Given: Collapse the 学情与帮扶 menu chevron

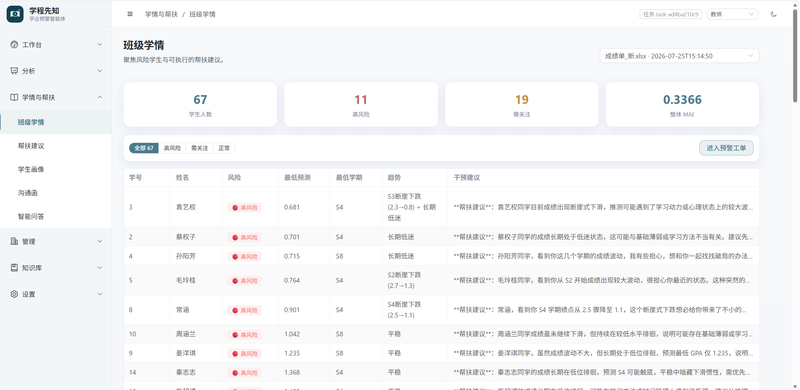Looking at the screenshot, I should pyautogui.click(x=99, y=97).
